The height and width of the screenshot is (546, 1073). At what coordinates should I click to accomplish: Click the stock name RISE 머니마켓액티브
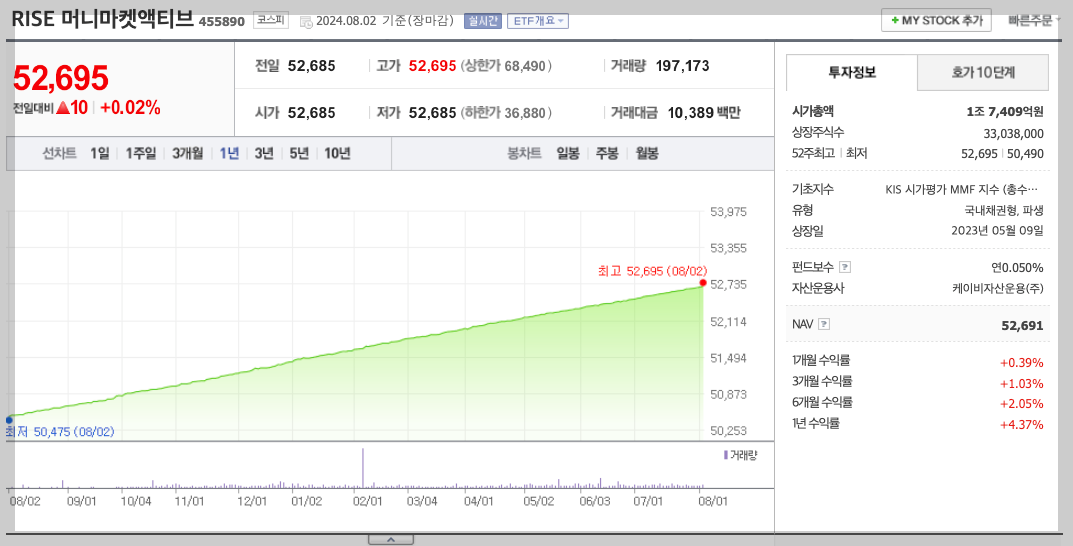click(x=103, y=19)
